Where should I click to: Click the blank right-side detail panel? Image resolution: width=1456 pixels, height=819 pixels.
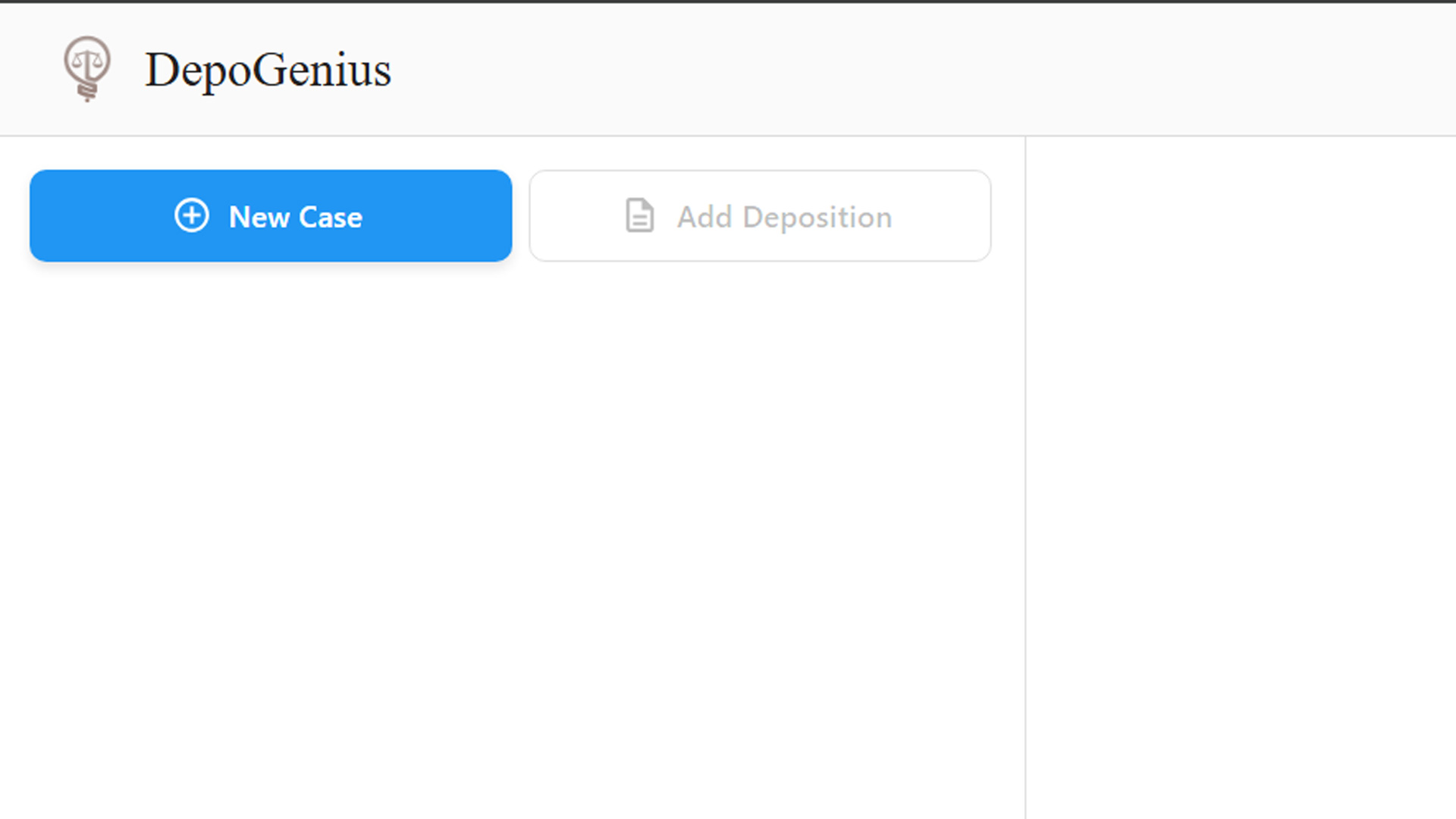coord(1241,478)
